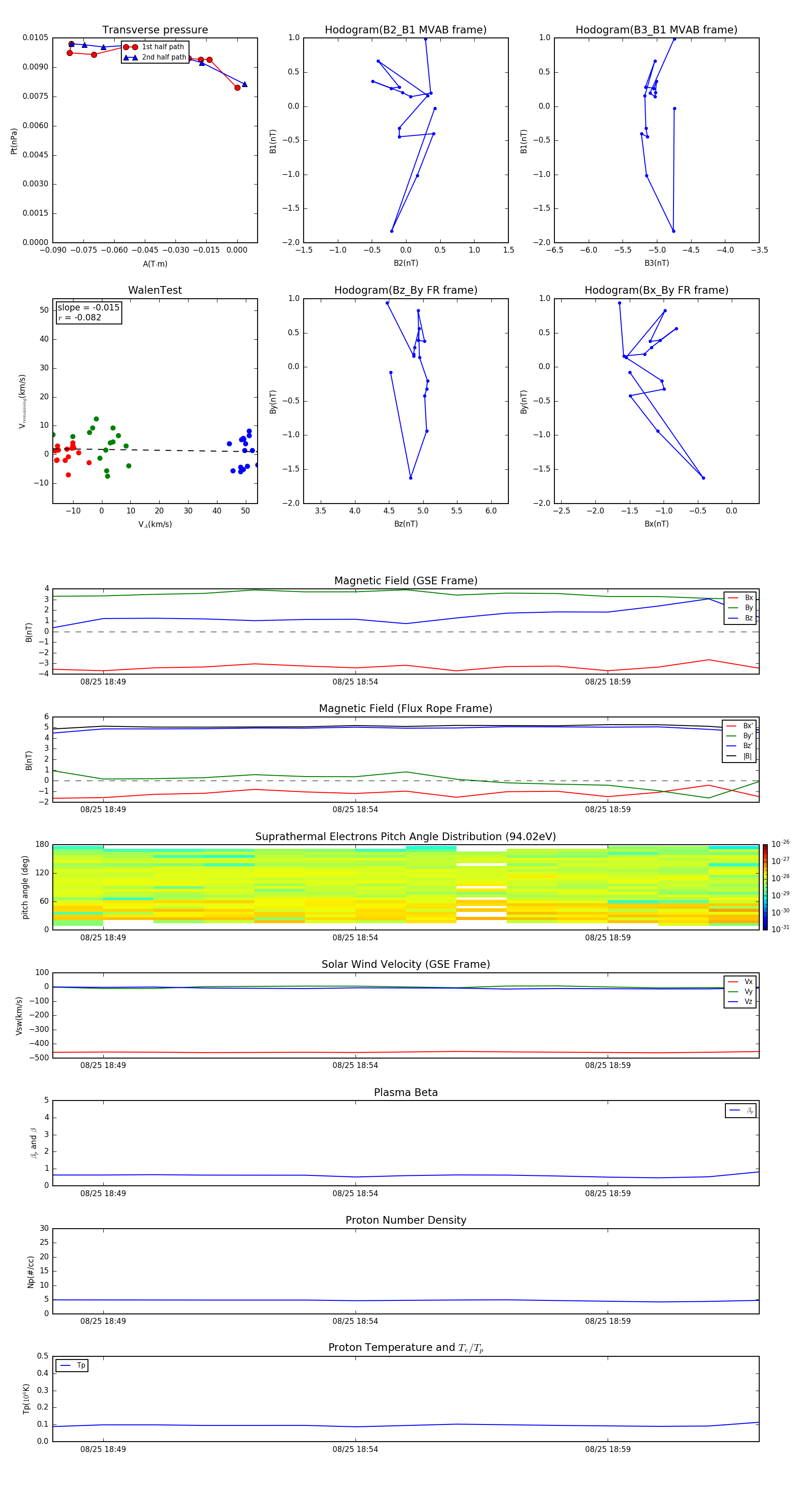This screenshot has width=812, height=1489.
Task: Select the "2nd half path" legend entry
Action: [x=155, y=57]
